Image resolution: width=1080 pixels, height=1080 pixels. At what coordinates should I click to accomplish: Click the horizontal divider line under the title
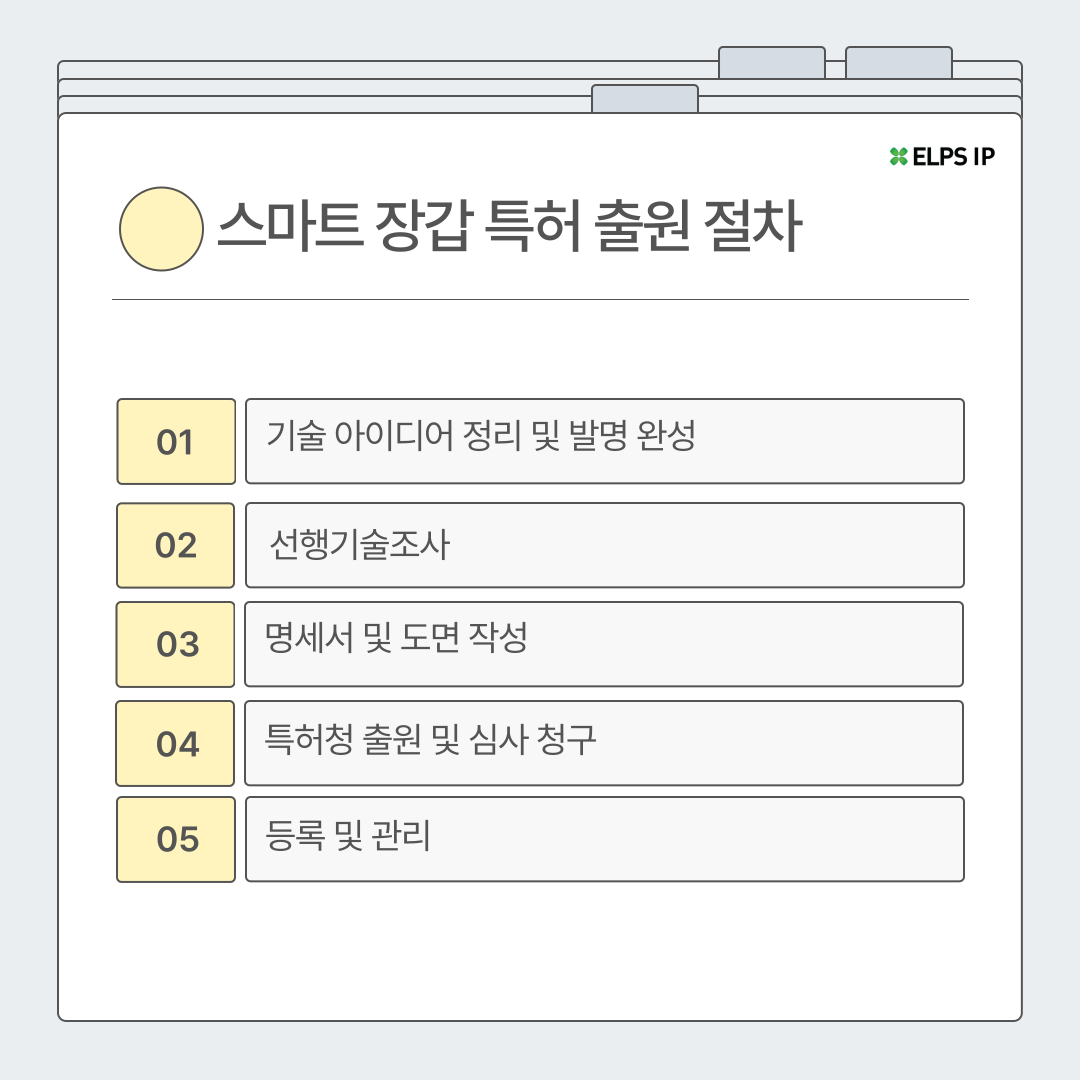(540, 299)
